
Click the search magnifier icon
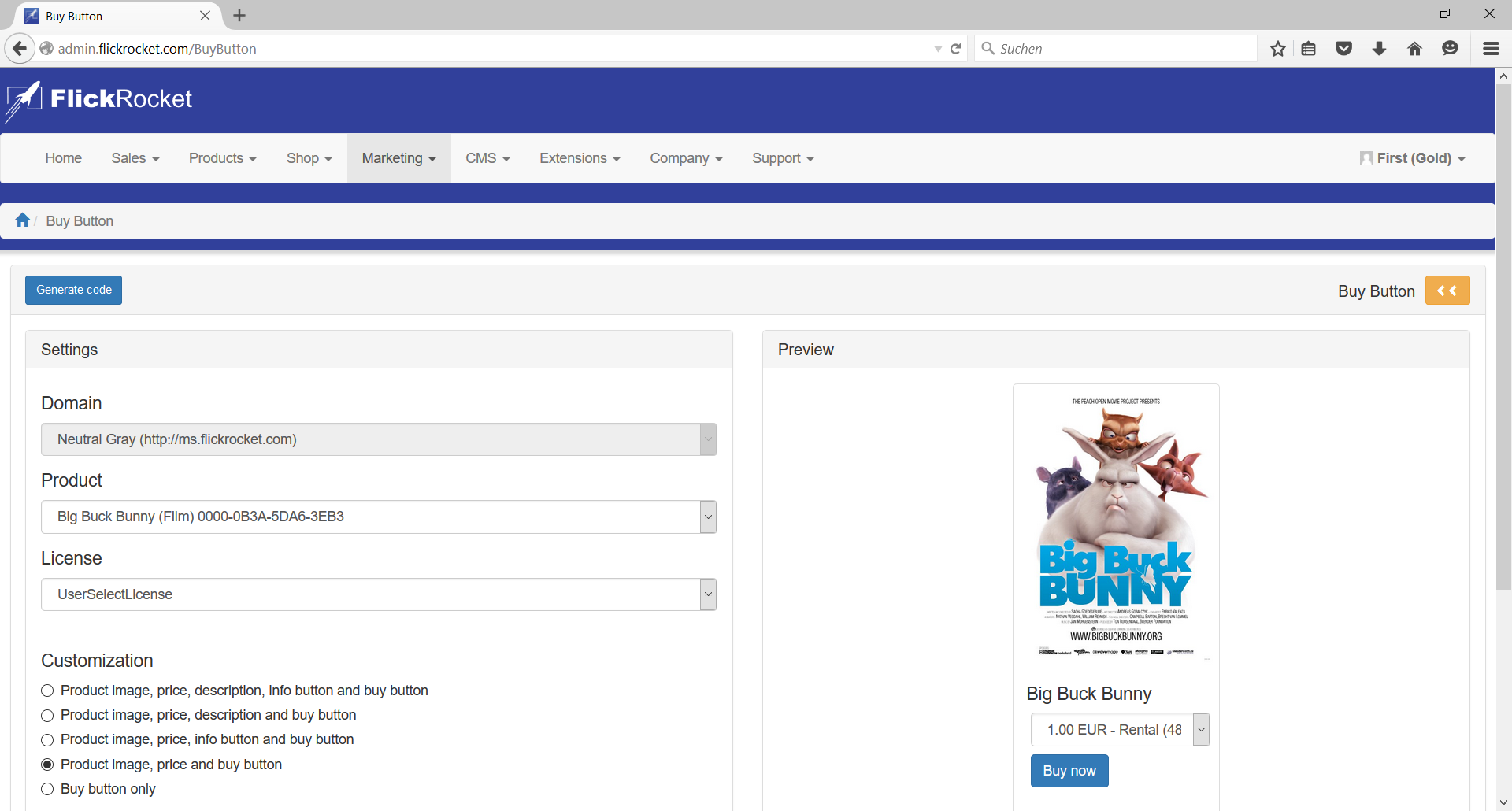pos(988,49)
